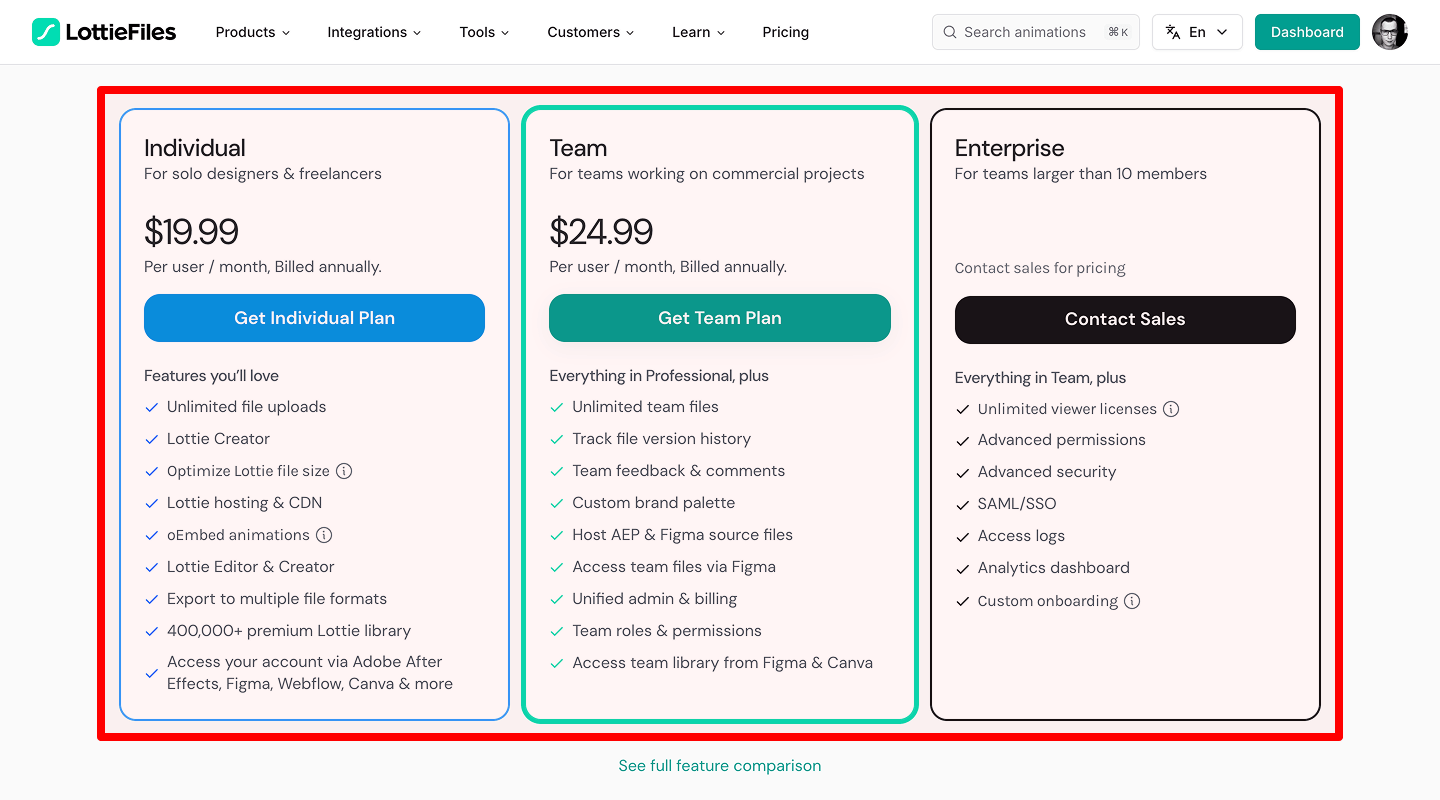Expand the Products dropdown
1440x800 pixels.
click(x=252, y=32)
